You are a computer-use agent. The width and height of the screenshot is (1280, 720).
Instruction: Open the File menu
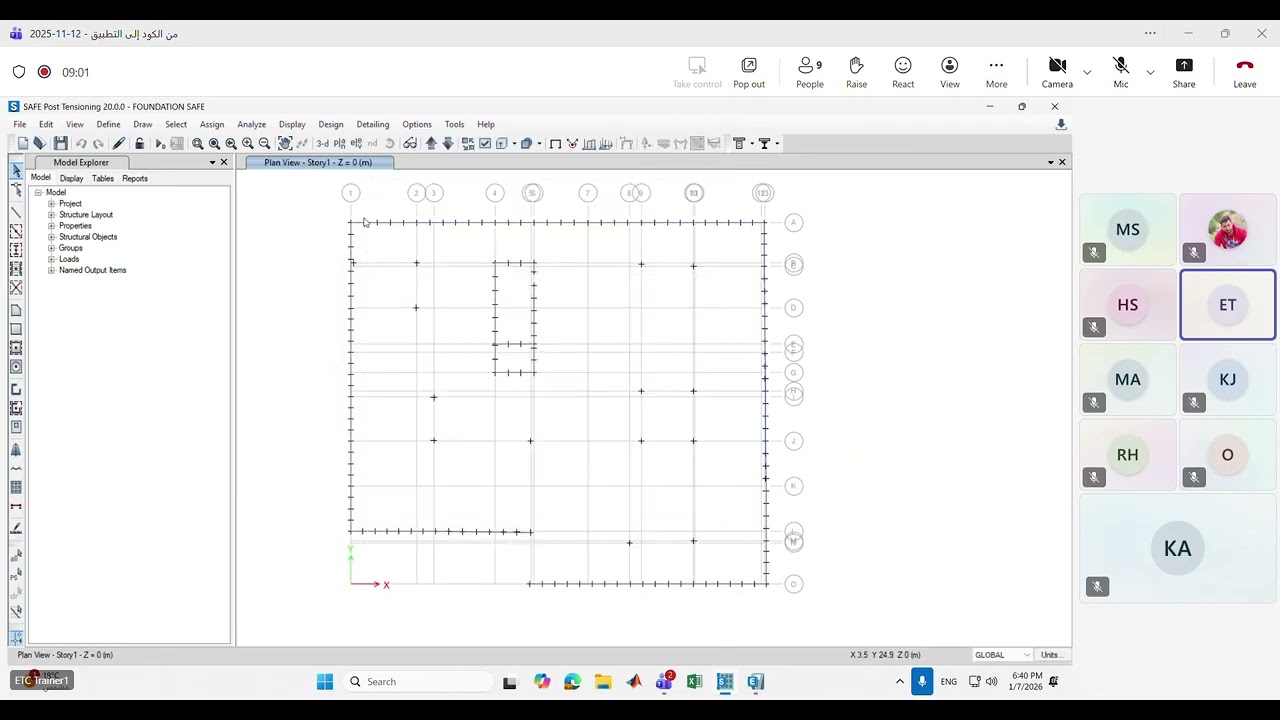click(x=19, y=125)
